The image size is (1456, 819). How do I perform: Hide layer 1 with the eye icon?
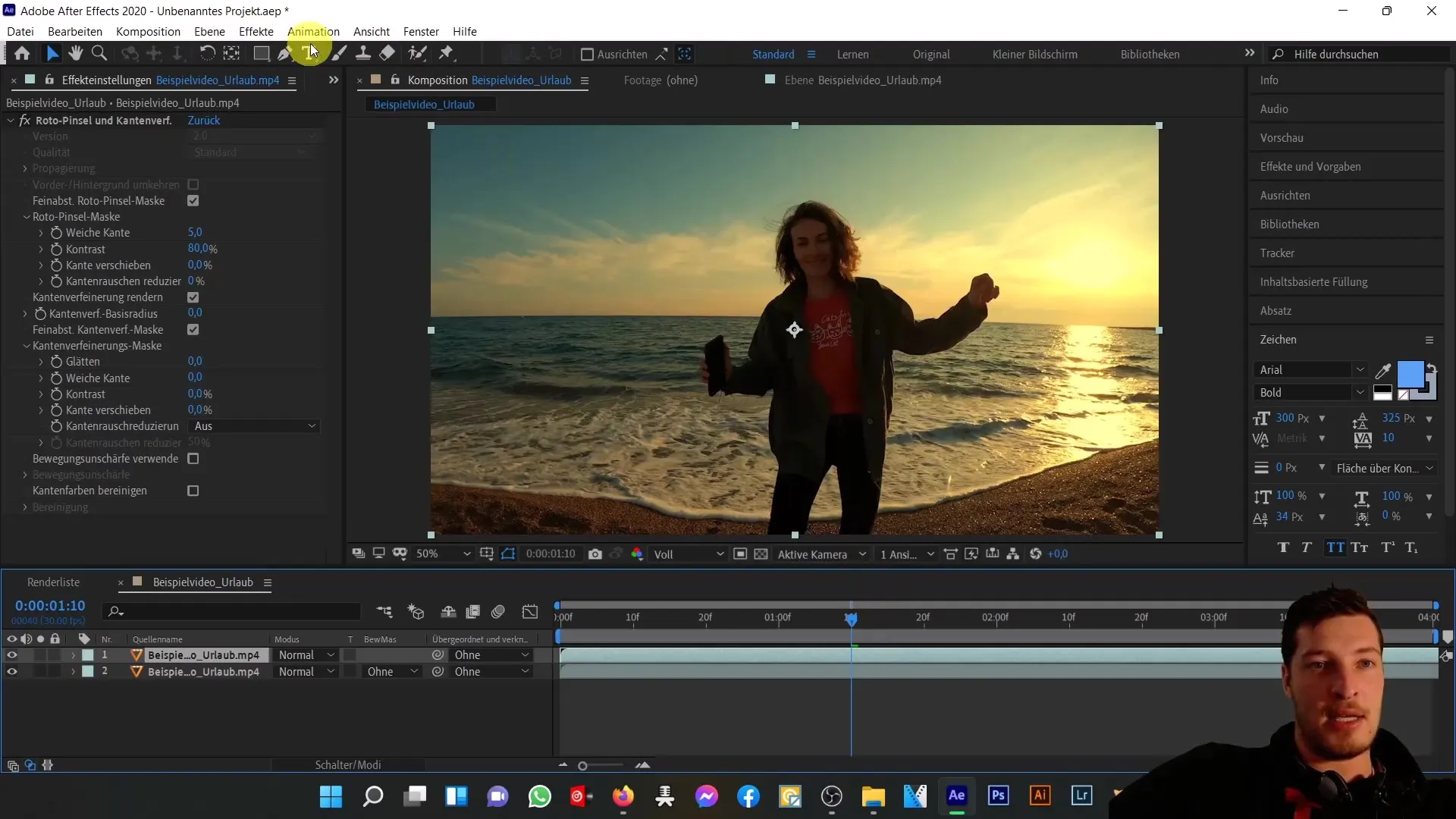pyautogui.click(x=12, y=655)
